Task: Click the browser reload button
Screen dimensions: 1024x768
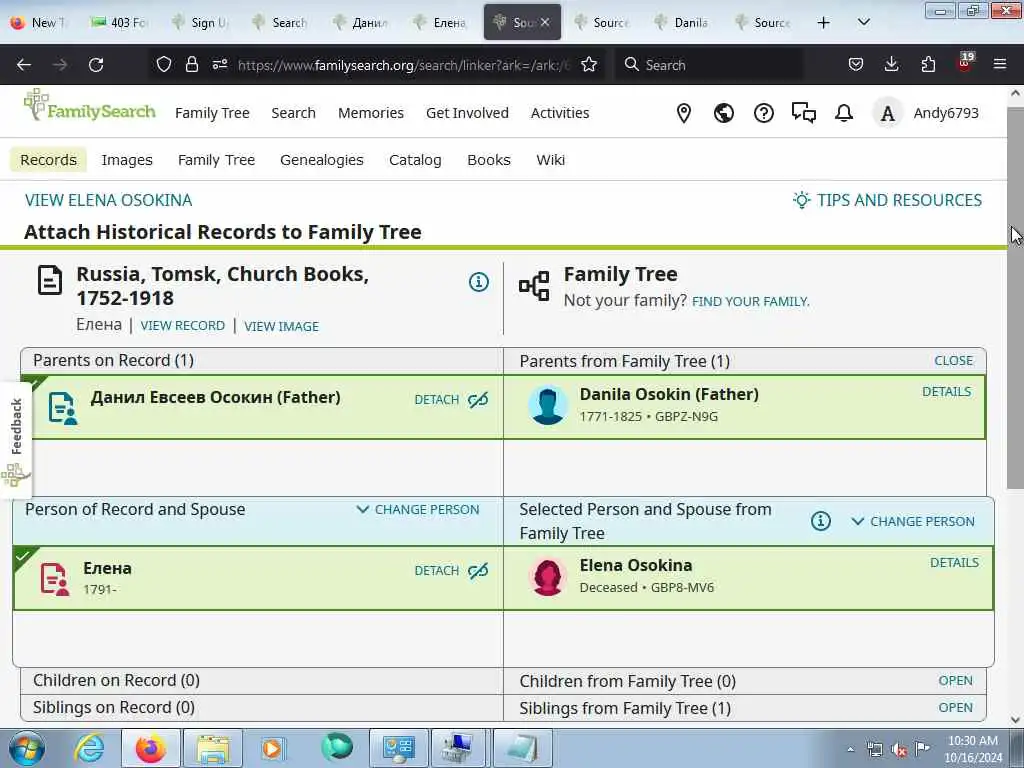Action: point(96,64)
